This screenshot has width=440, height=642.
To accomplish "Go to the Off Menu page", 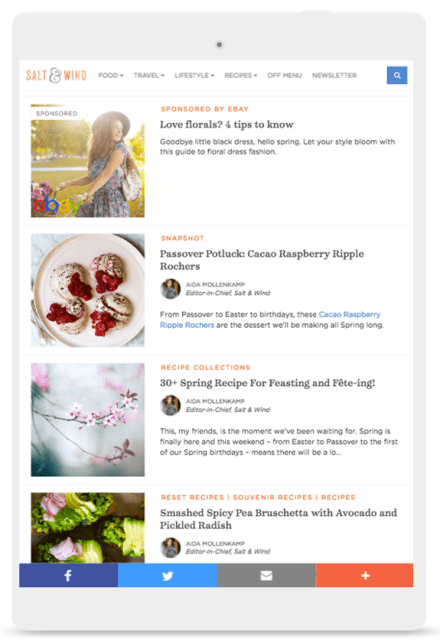I will coord(284,75).
